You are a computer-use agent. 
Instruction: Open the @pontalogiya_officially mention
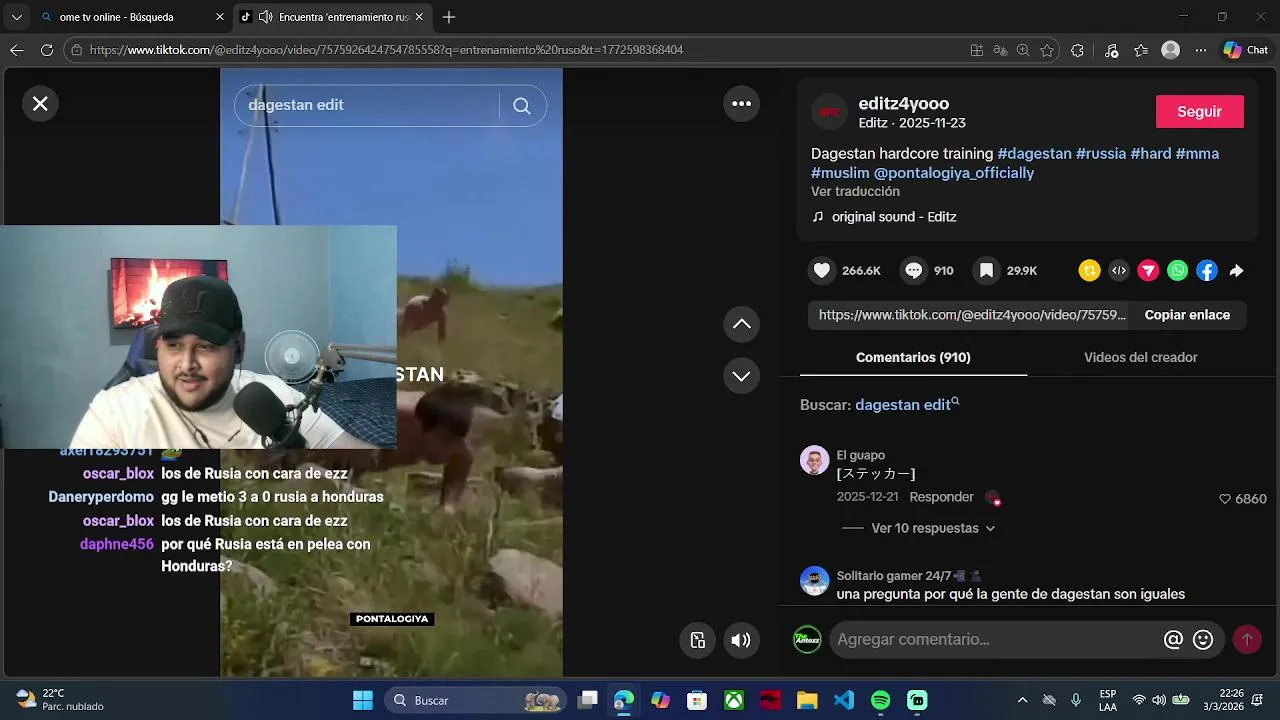pyautogui.click(x=954, y=173)
